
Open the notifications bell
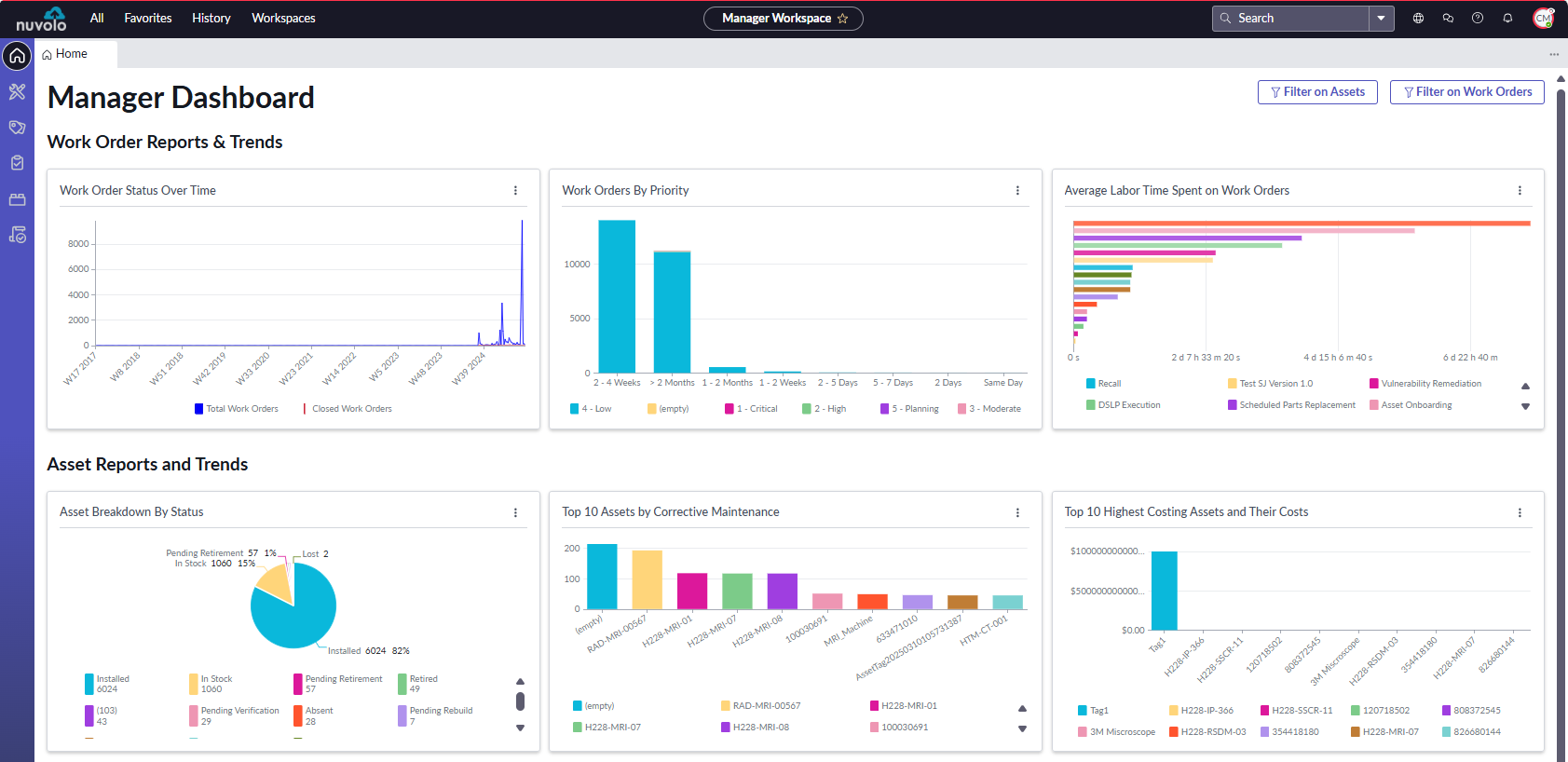click(x=1507, y=18)
